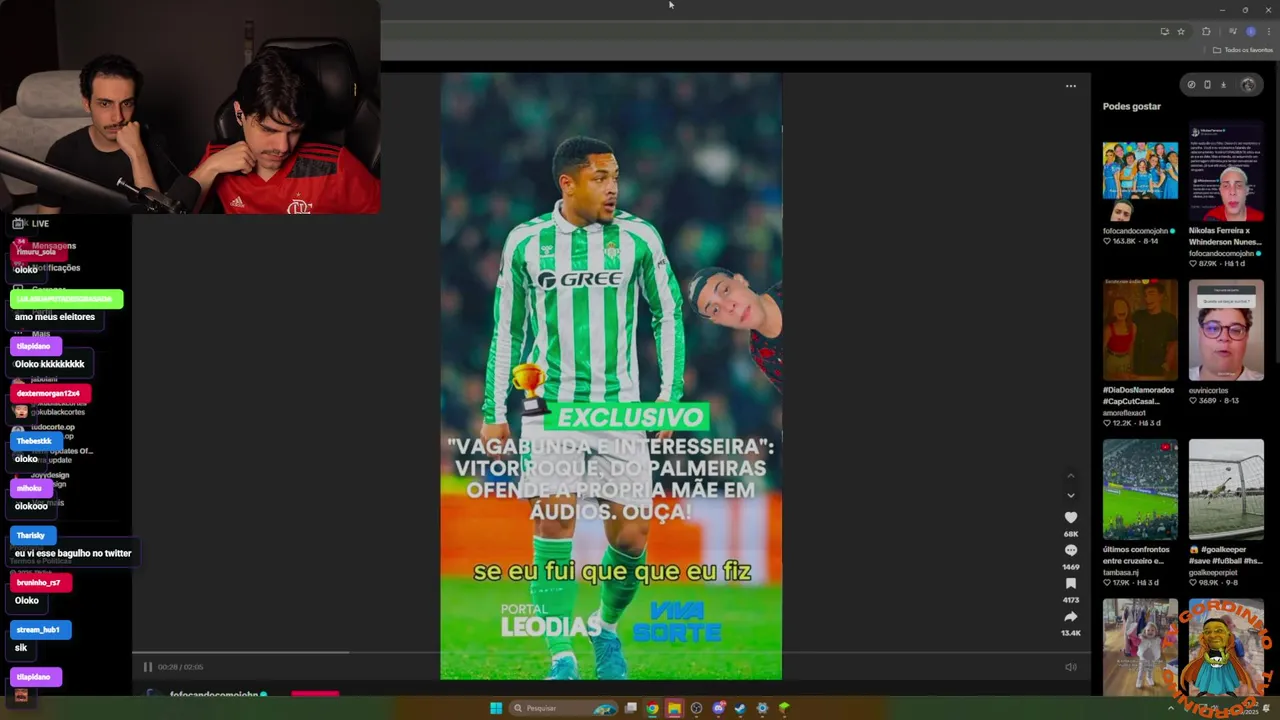Open the fofocandocomojohn author link below video

[214, 694]
